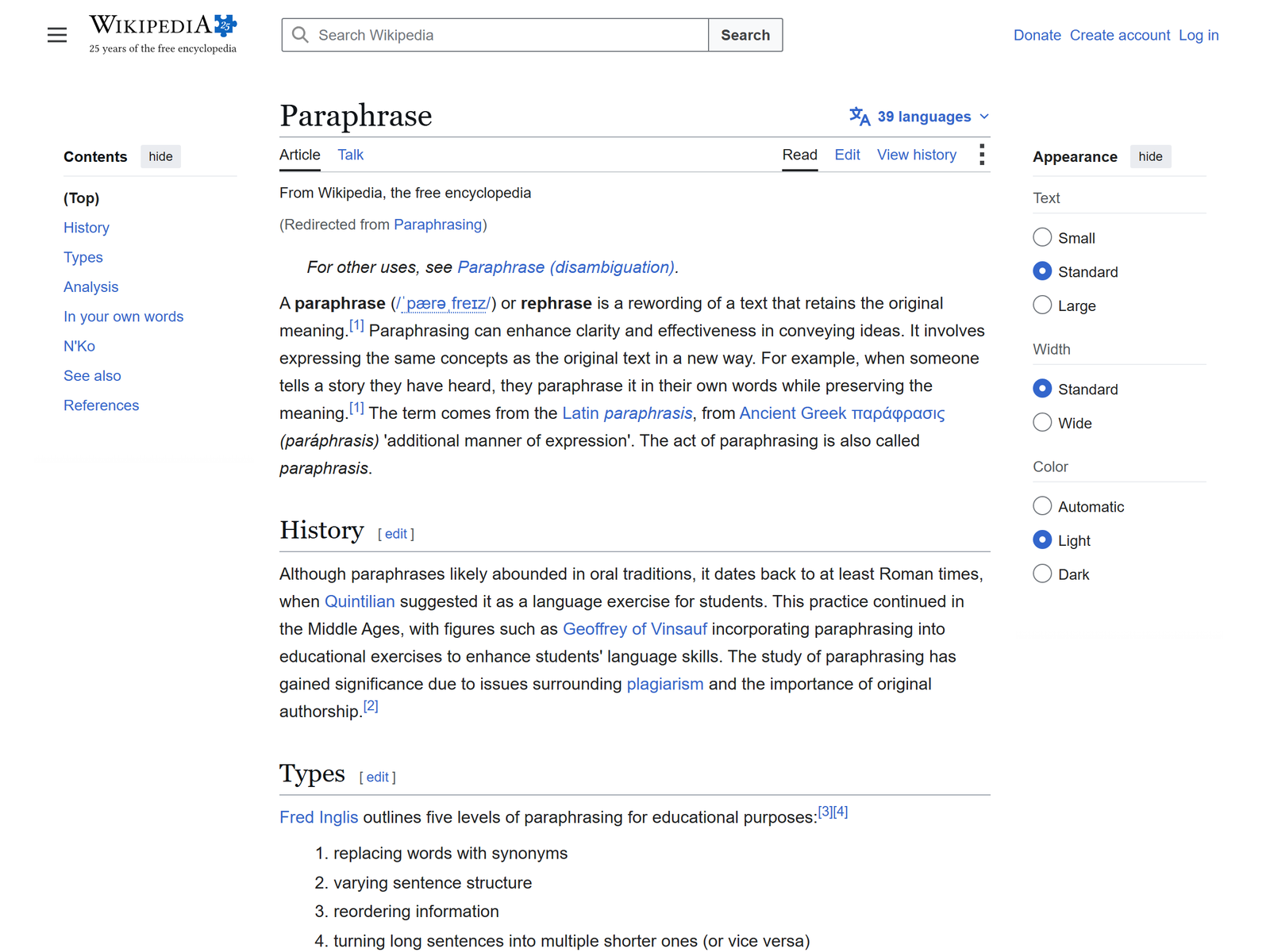The height and width of the screenshot is (952, 1270).
Task: Click the Search button
Action: click(x=745, y=35)
